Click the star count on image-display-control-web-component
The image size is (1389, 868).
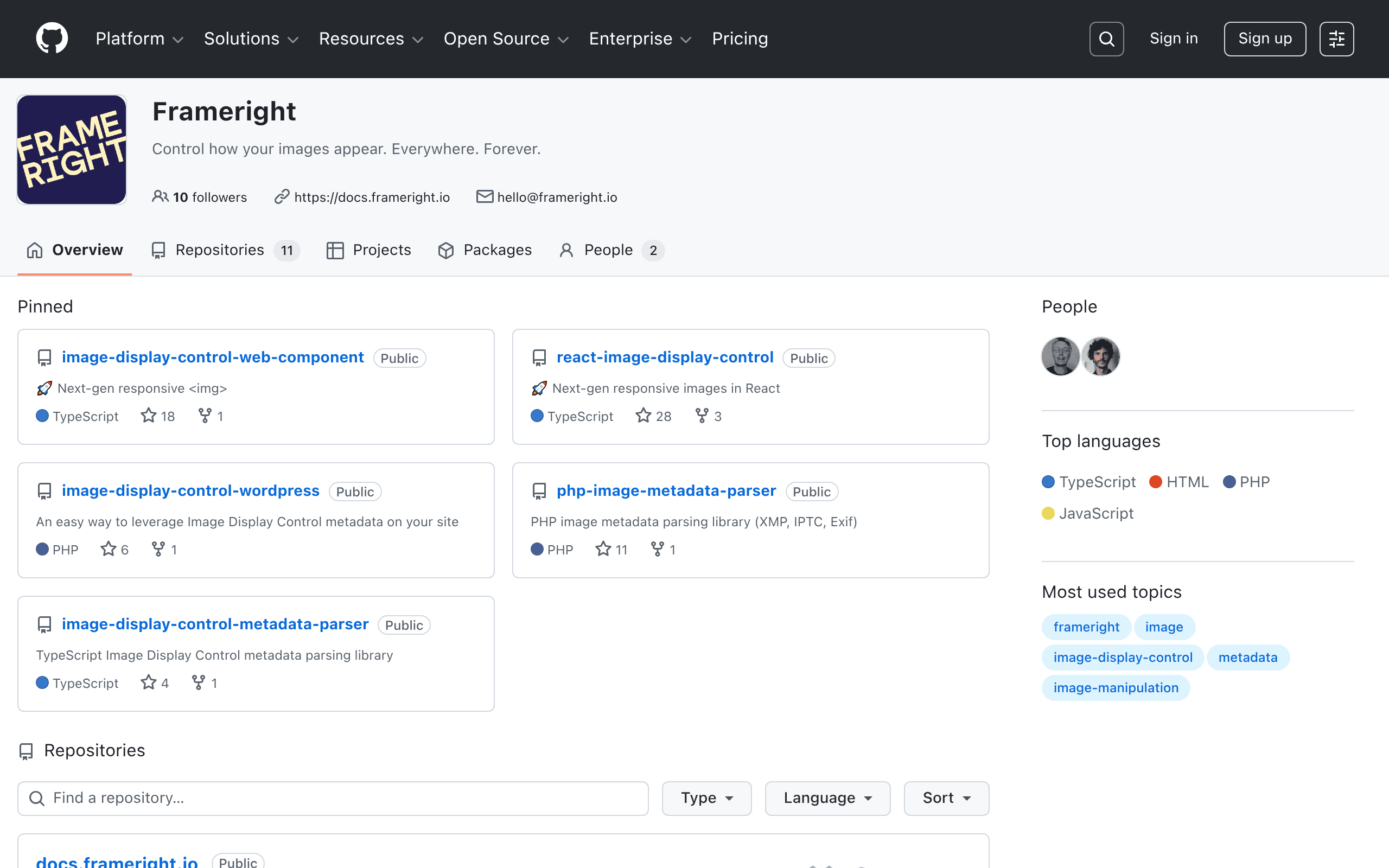[x=158, y=416]
